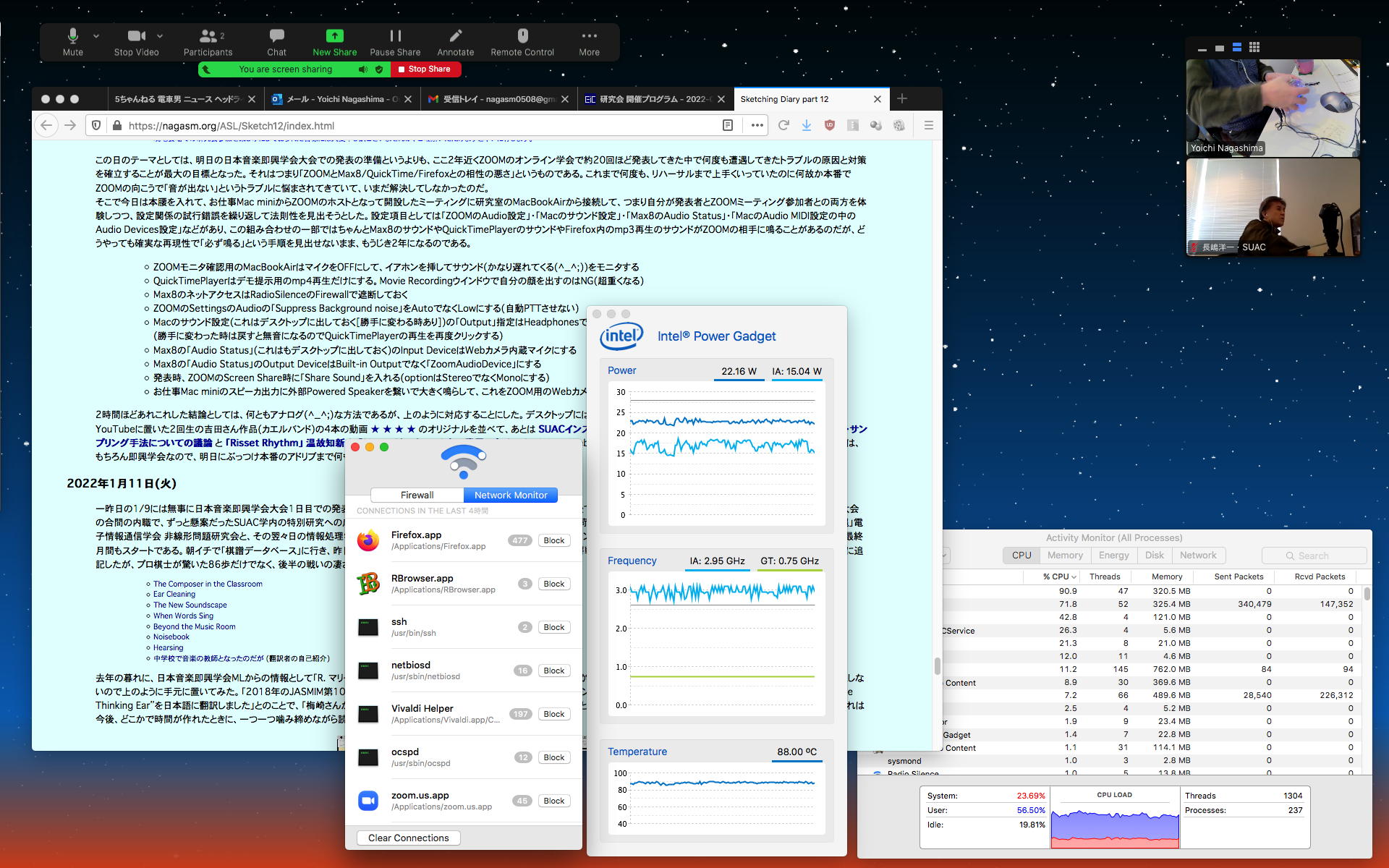This screenshot has height=868, width=1389.
Task: Mute the Zoom microphone
Action: (72, 36)
